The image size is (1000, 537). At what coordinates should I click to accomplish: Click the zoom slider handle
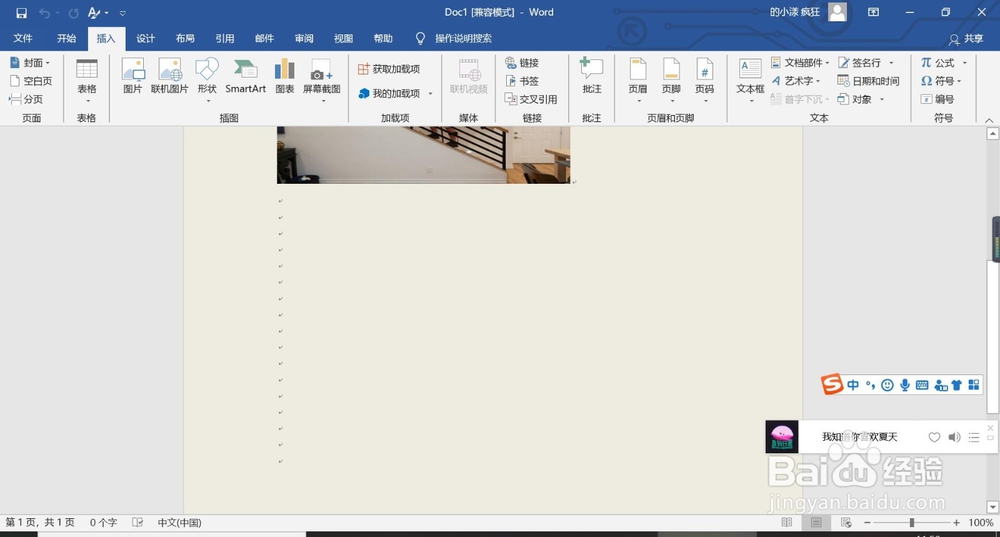(912, 522)
